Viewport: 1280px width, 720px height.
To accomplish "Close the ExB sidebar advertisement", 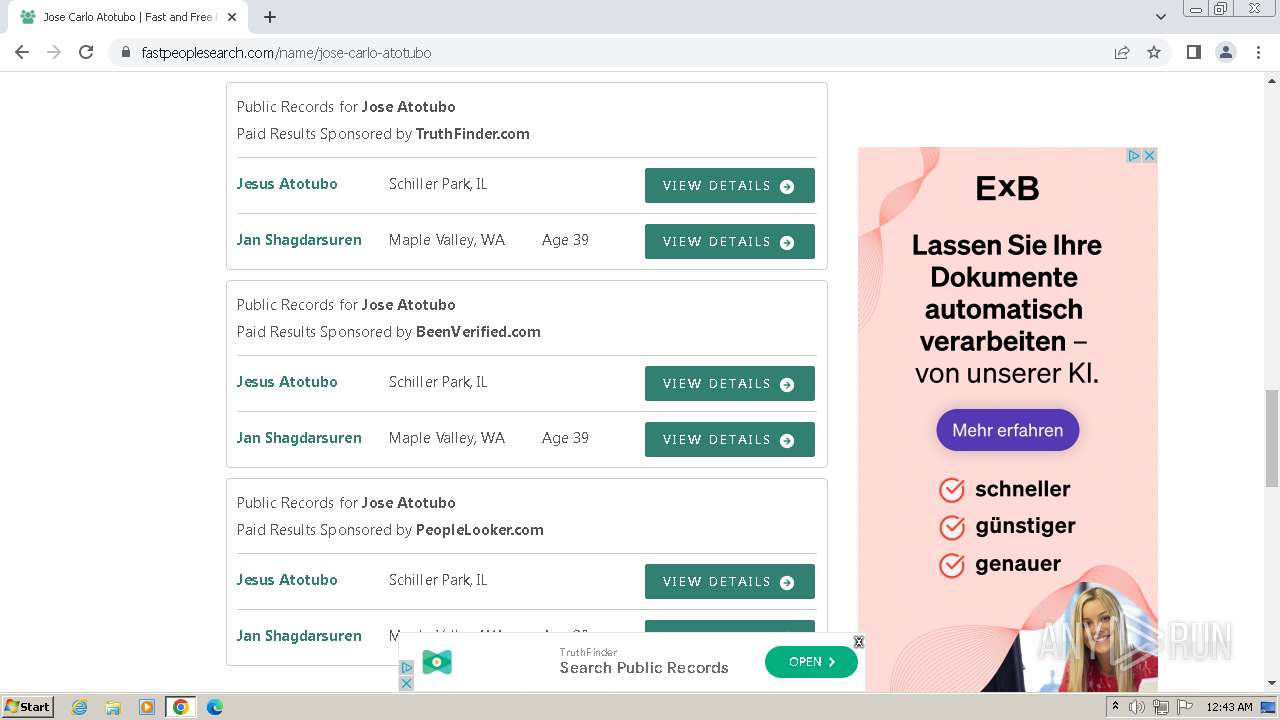I will click(1150, 155).
